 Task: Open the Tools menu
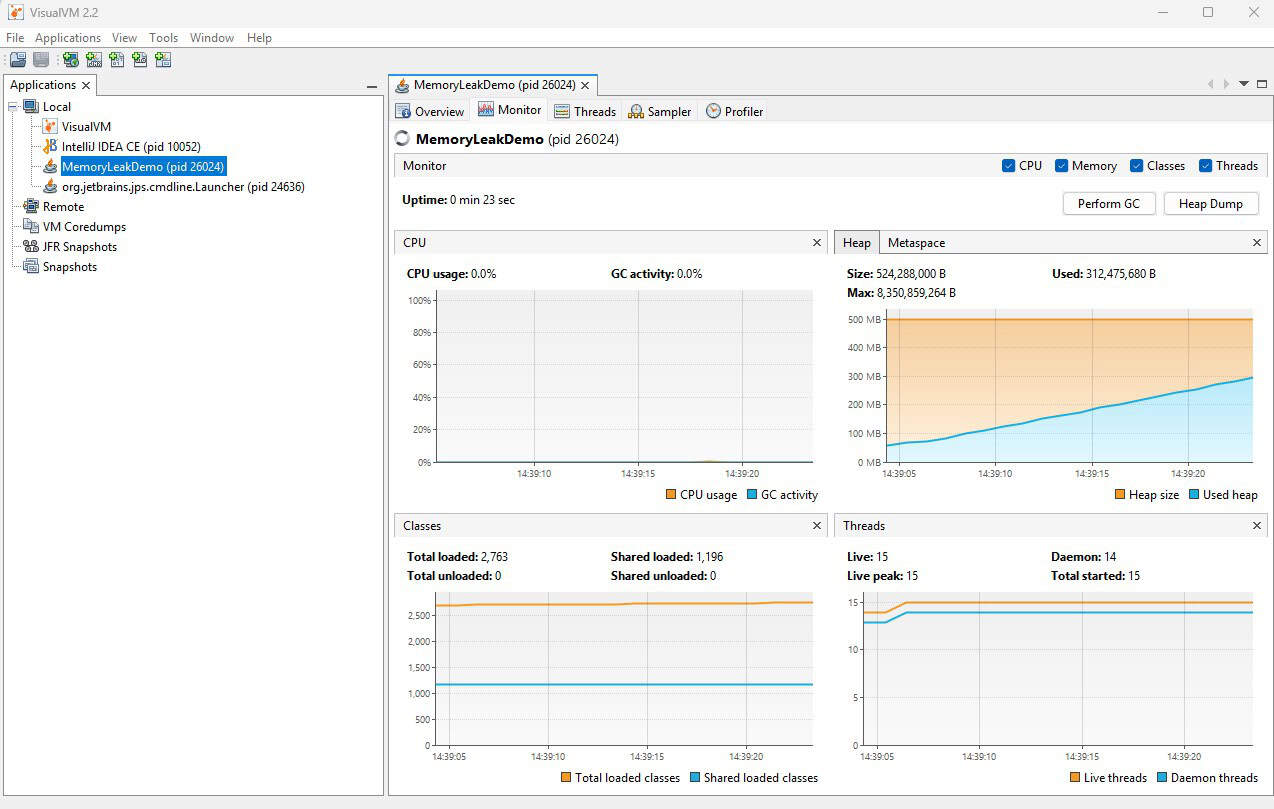163,38
